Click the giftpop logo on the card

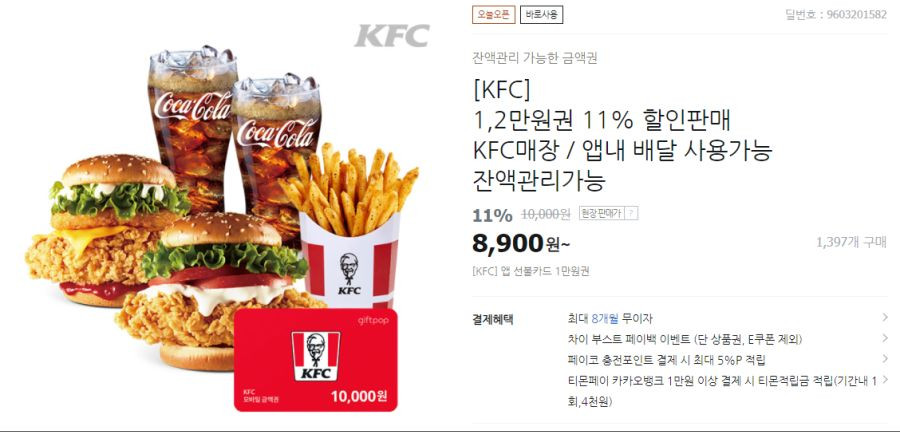372,320
